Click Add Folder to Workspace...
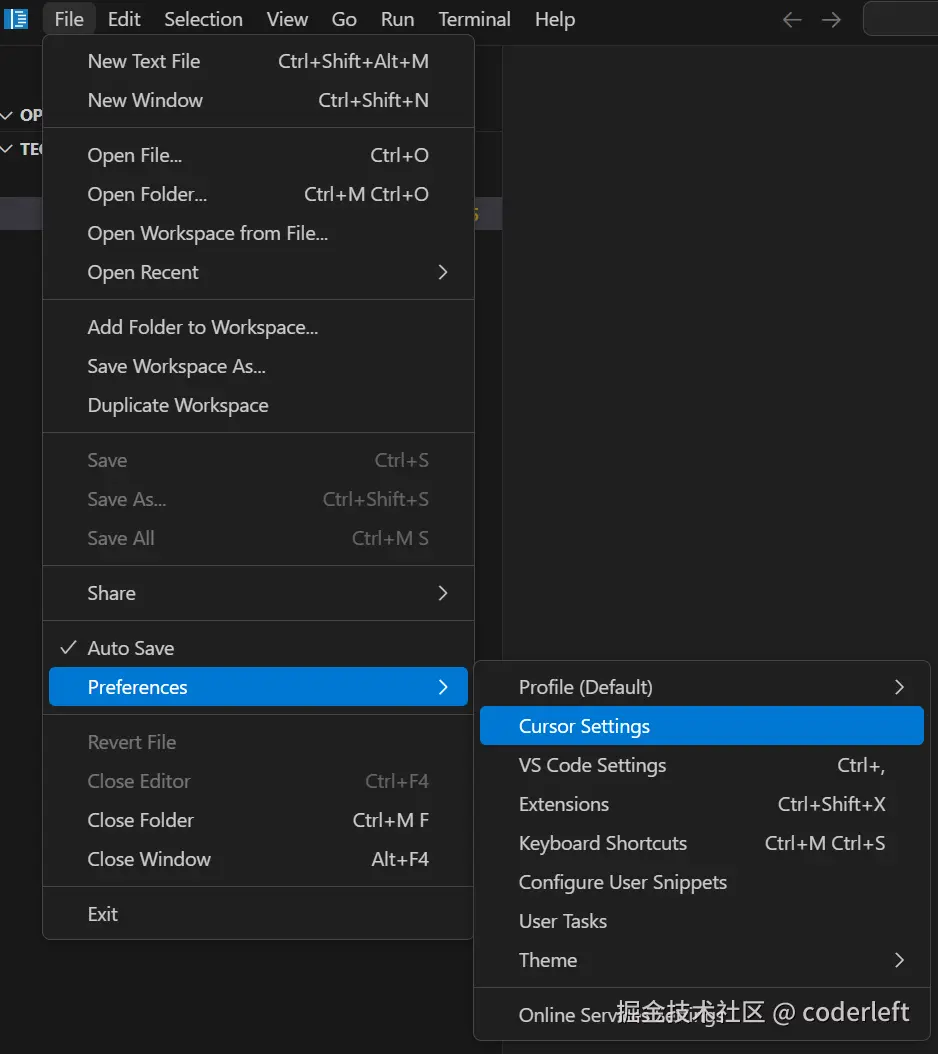The height and width of the screenshot is (1054, 938). [203, 327]
